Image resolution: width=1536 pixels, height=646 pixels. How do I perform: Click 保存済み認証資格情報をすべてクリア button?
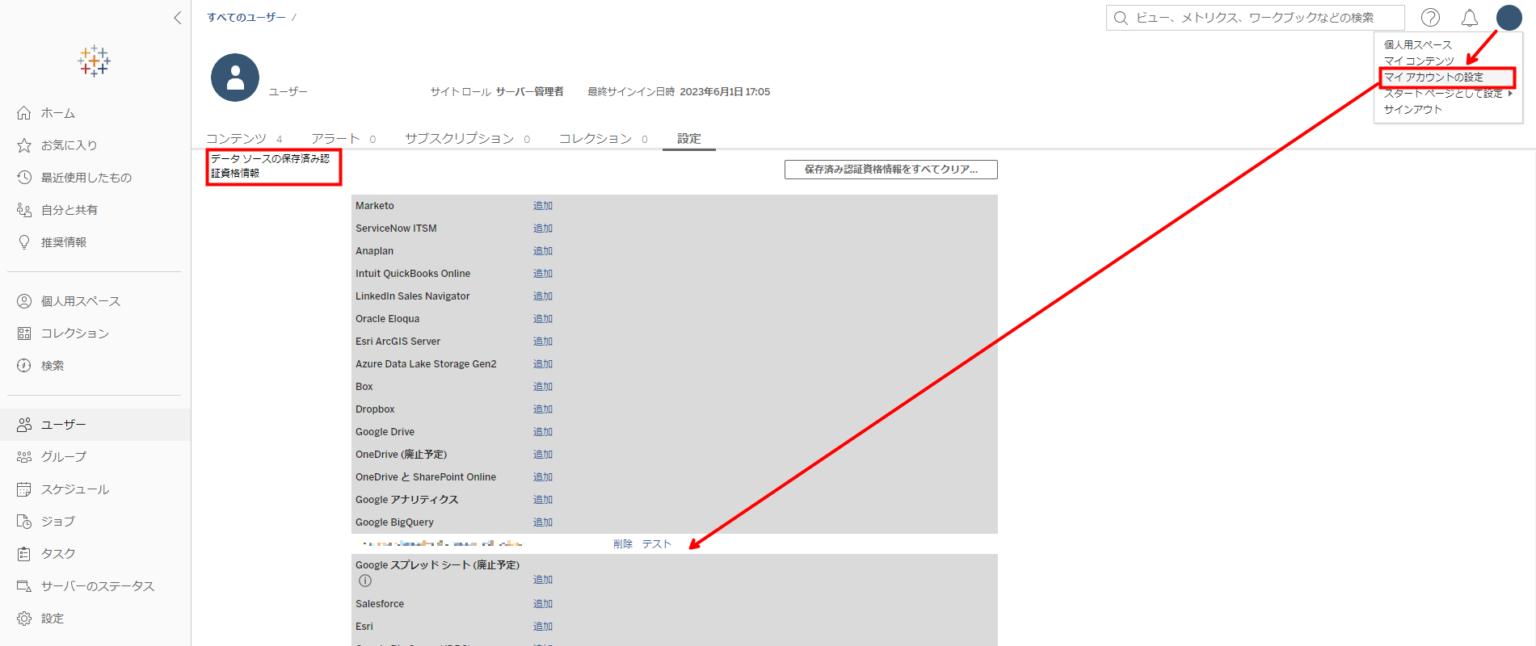(890, 169)
